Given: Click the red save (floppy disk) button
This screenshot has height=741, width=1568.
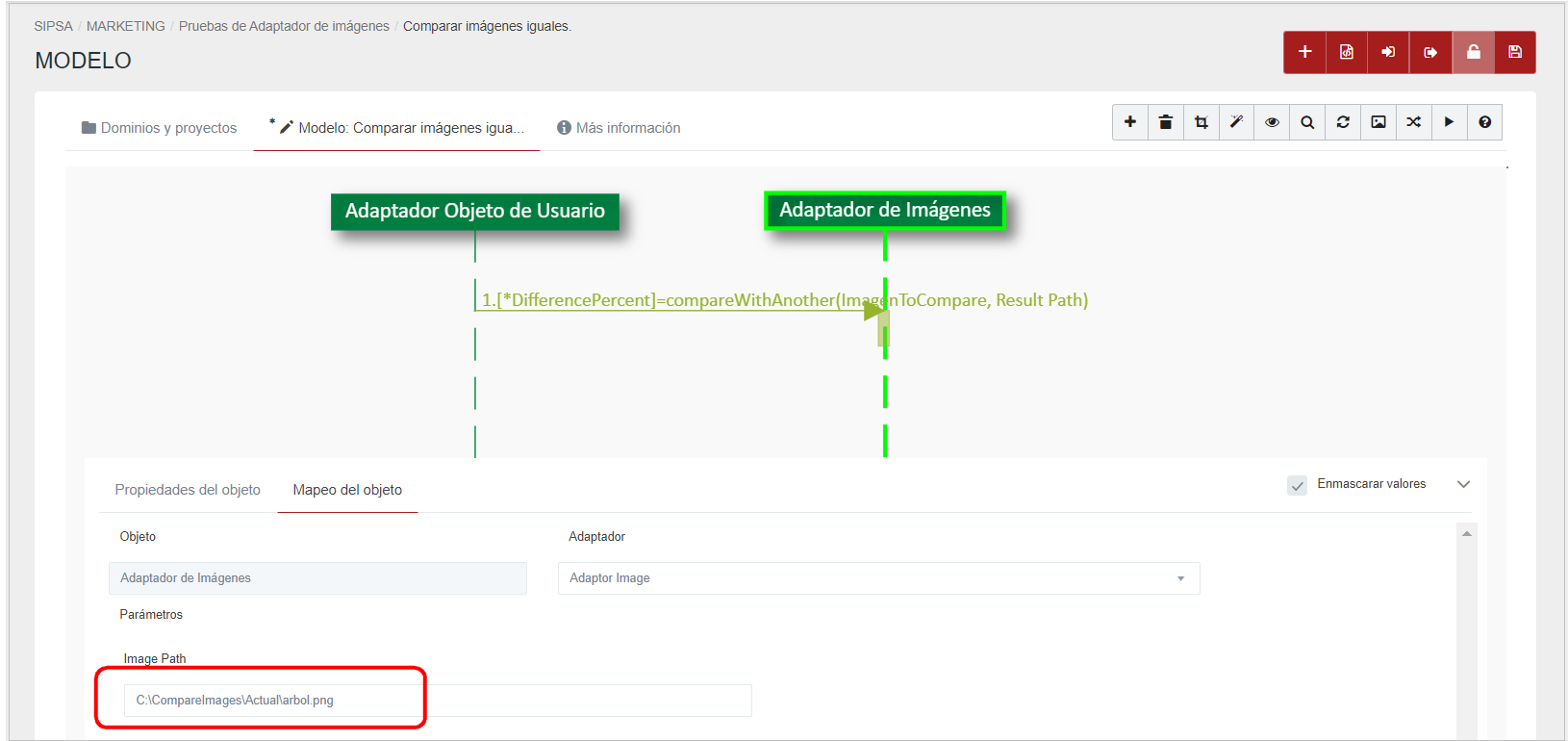Looking at the screenshot, I should pyautogui.click(x=1514, y=52).
